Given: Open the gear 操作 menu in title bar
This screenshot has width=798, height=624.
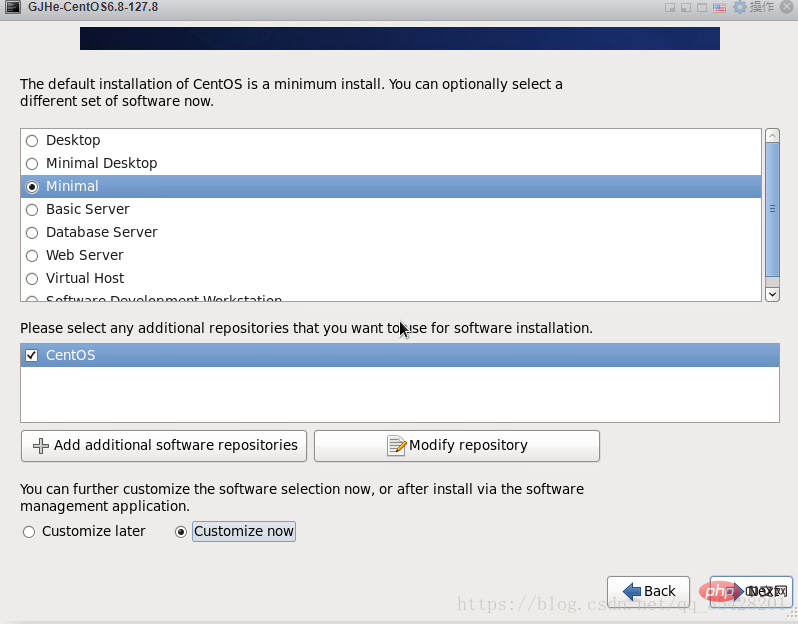Looking at the screenshot, I should tap(754, 7).
